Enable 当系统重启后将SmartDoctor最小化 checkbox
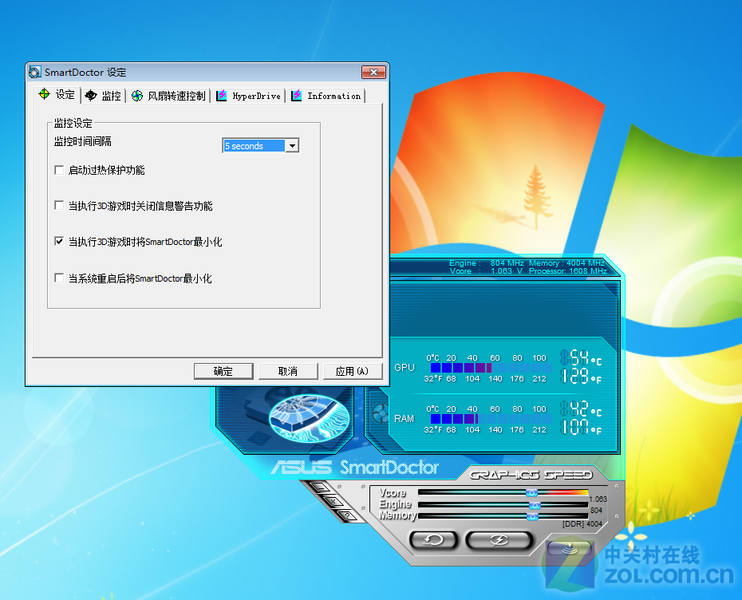The width and height of the screenshot is (742, 600). (x=59, y=278)
